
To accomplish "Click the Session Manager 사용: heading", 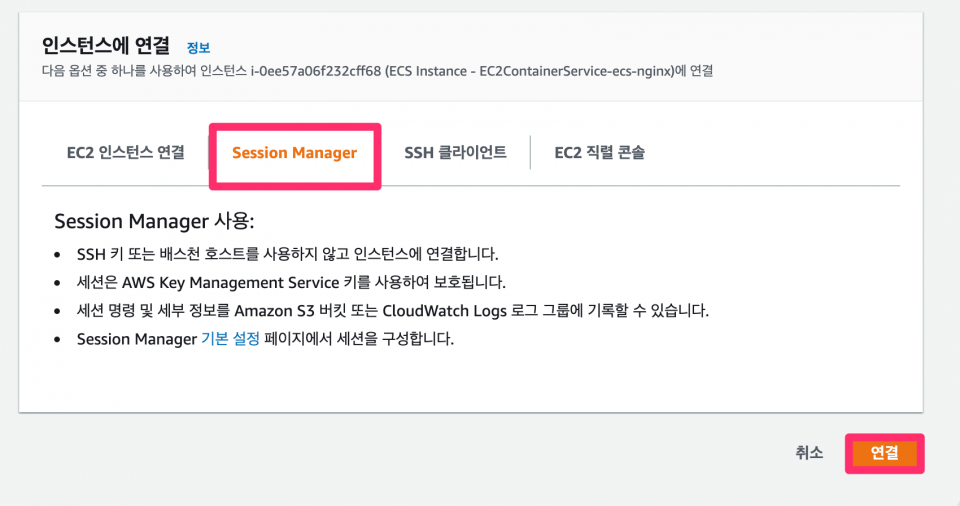I will pyautogui.click(x=154, y=221).
